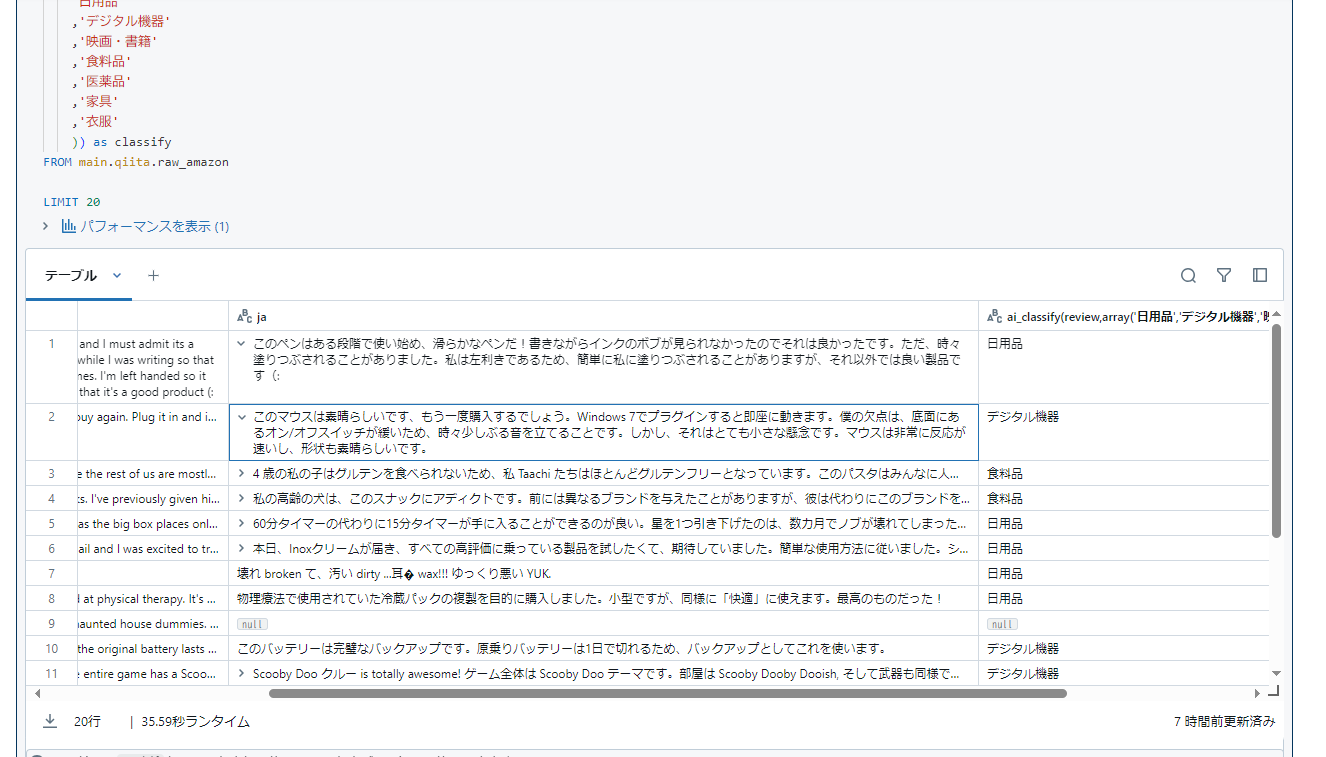Click null classify cell in row 9
This screenshot has width=1326, height=757.
[1124, 623]
